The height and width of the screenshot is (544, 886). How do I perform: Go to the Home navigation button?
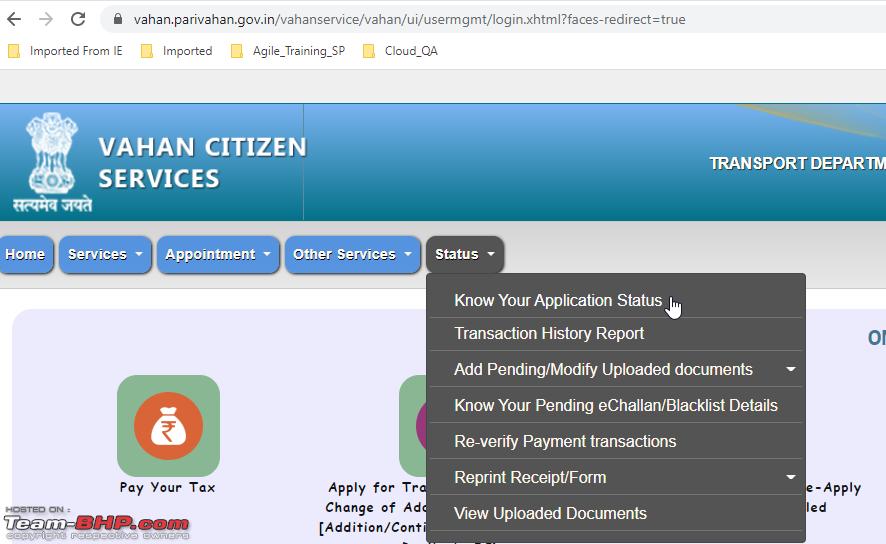[25, 254]
